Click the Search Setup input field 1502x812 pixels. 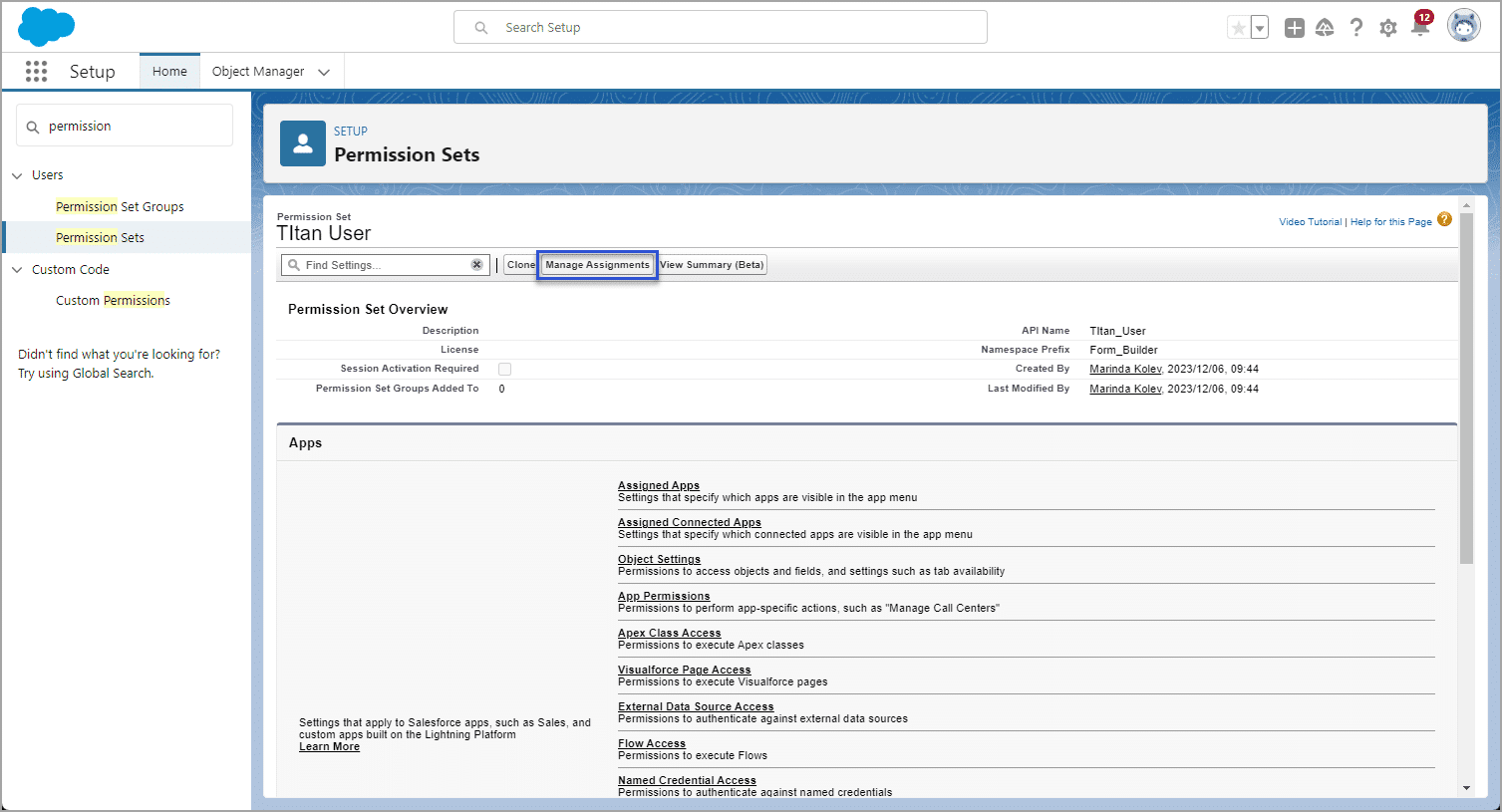[720, 27]
